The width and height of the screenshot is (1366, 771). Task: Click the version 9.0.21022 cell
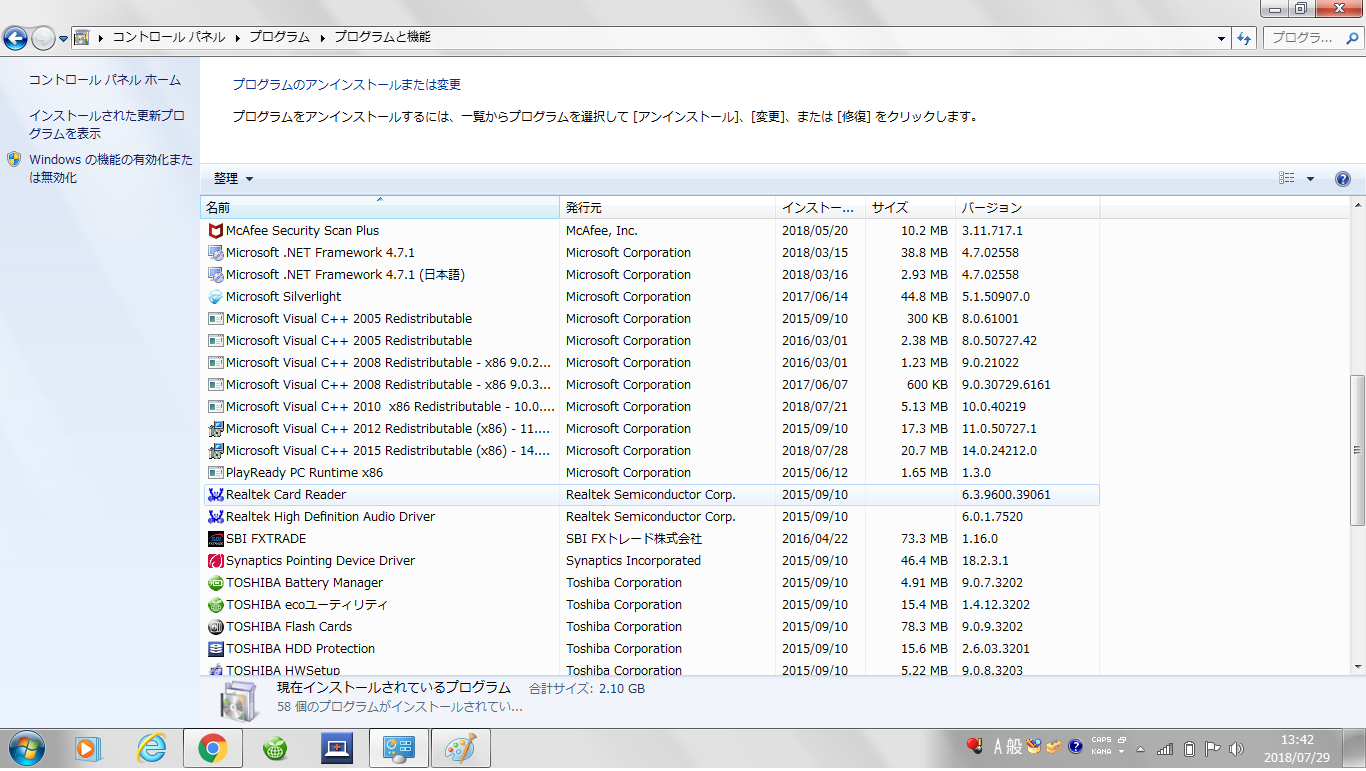tap(990, 363)
